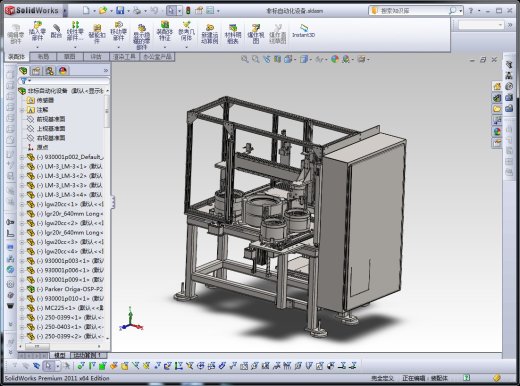Click the Exploded View (爆炸视图) tool
The height and width of the screenshot is (386, 520).
pos(256,34)
